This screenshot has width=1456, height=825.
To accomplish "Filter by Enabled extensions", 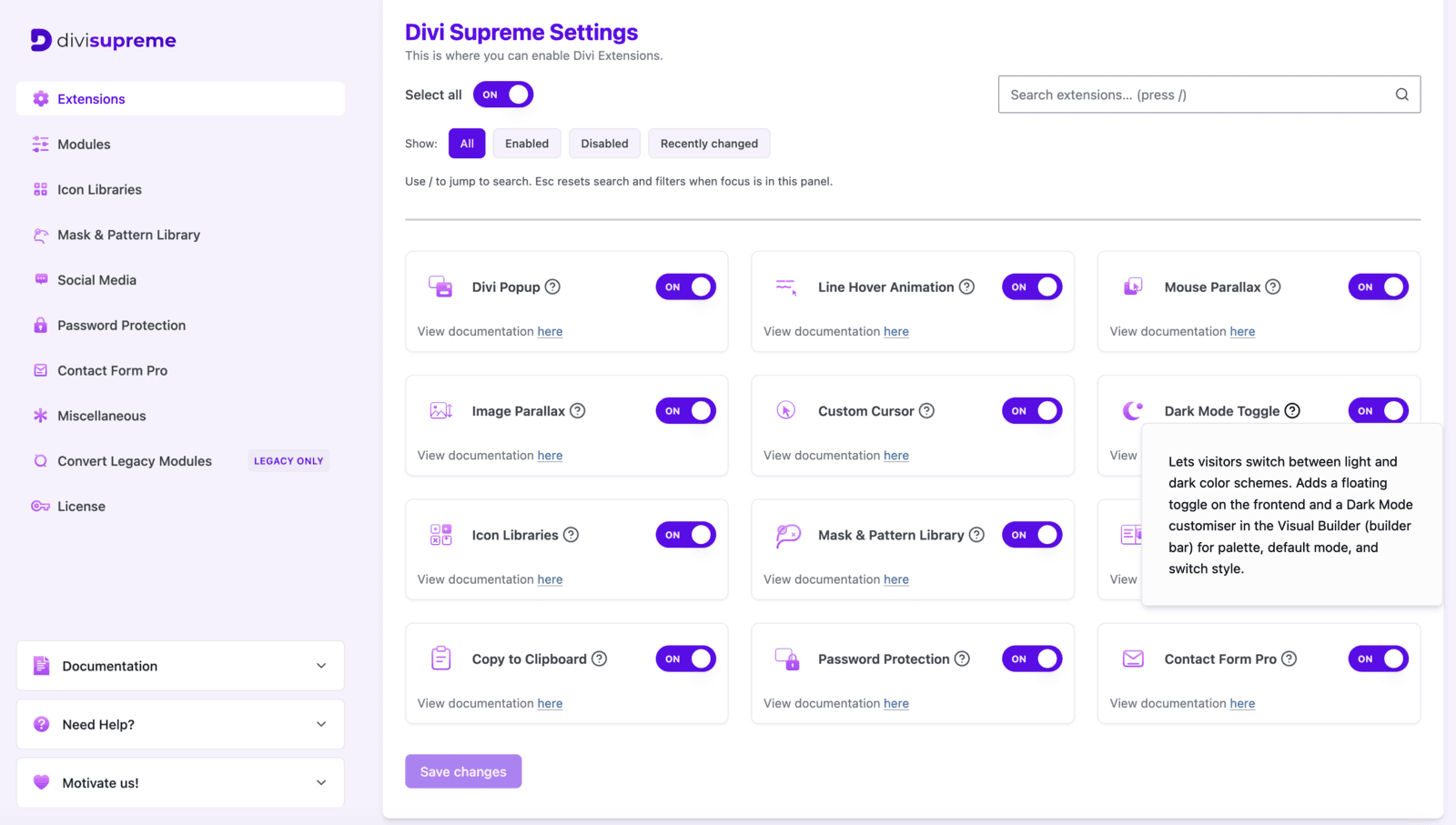I will tap(527, 144).
